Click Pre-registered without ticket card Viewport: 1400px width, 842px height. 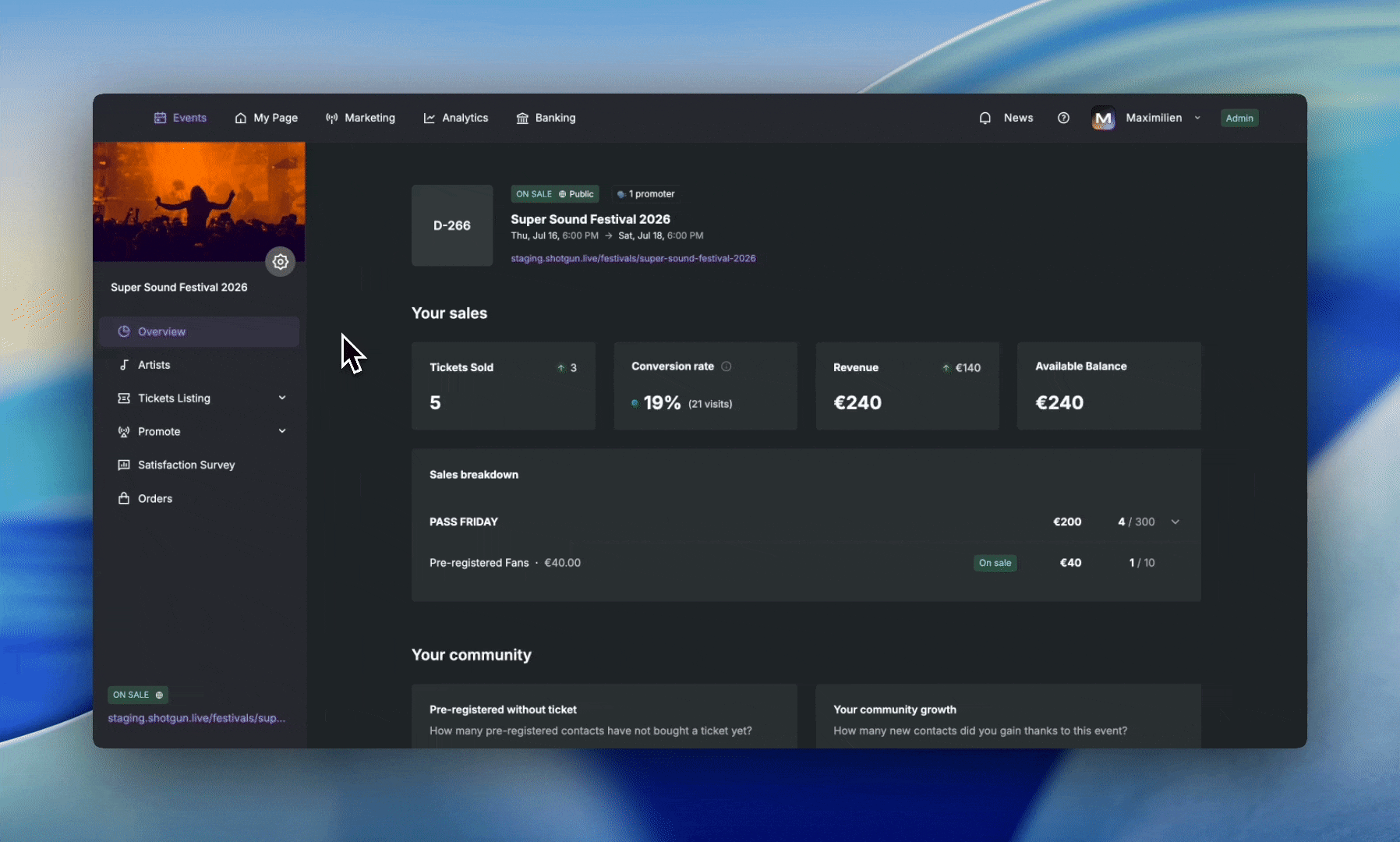point(604,716)
